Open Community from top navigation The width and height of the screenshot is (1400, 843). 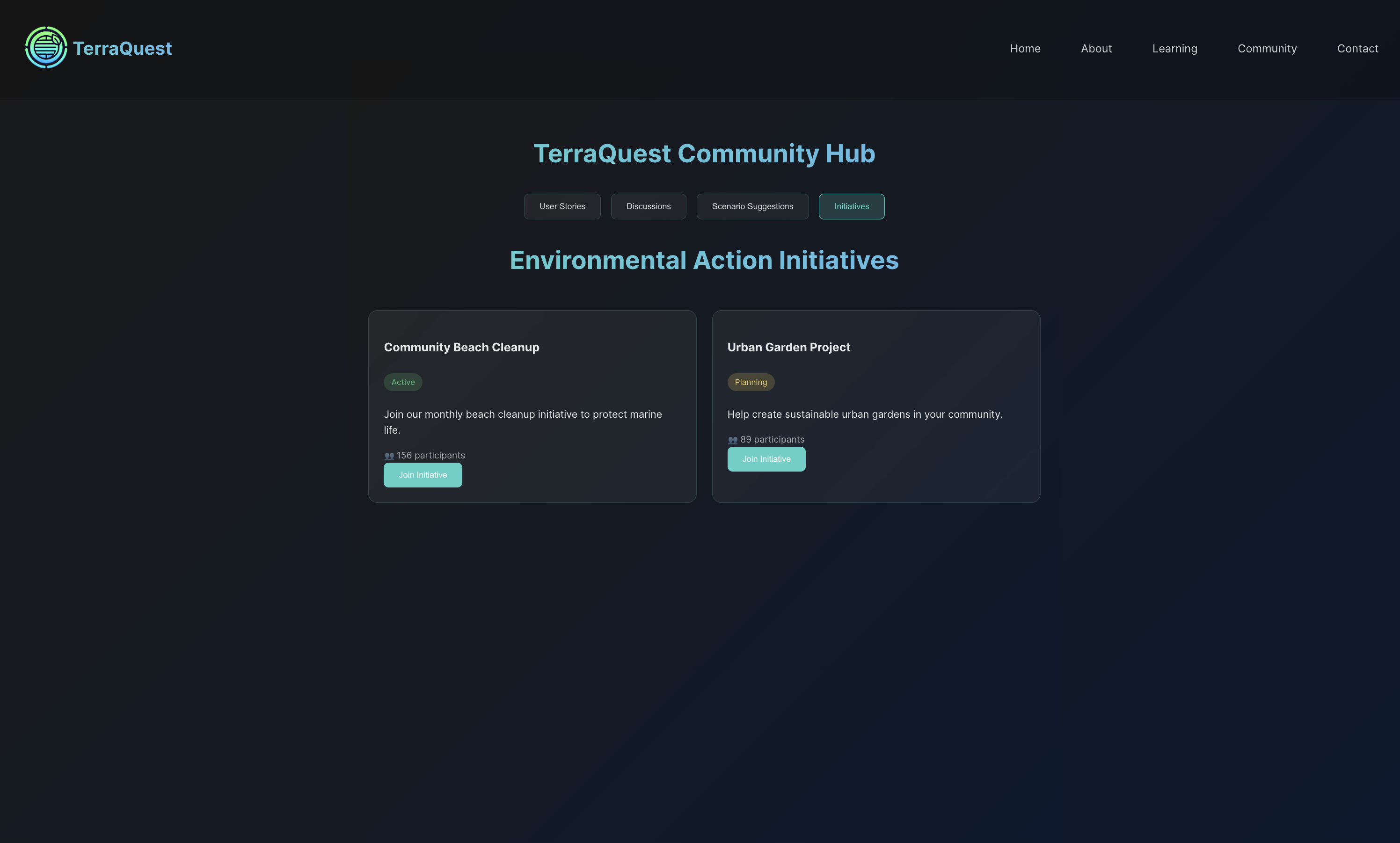click(1267, 49)
